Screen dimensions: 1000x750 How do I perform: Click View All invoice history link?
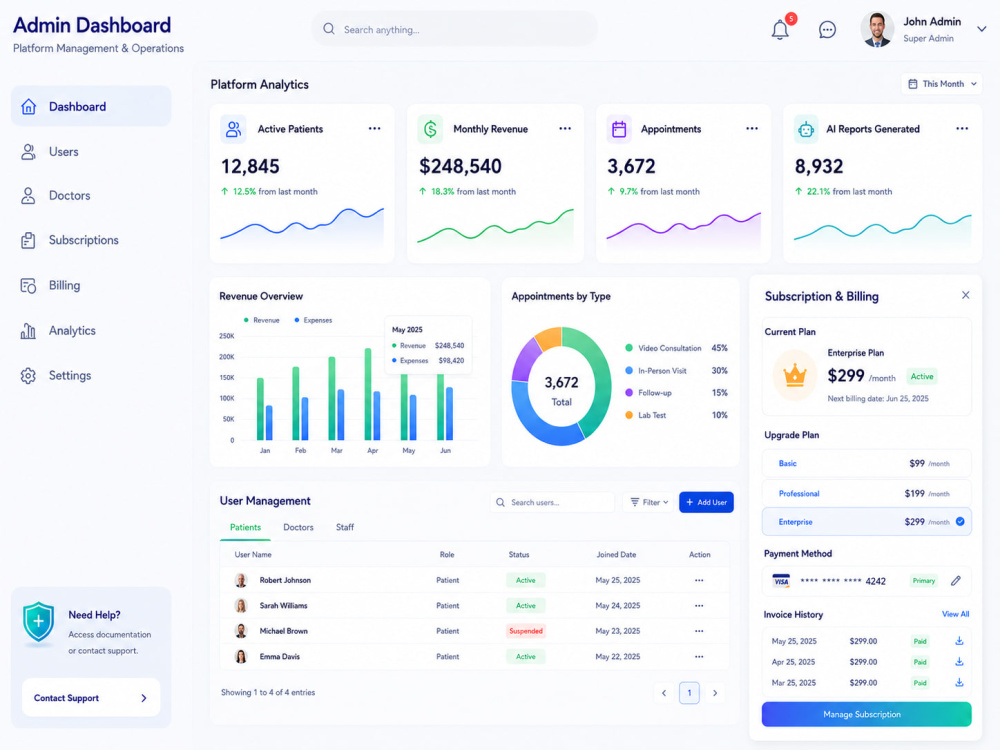(x=955, y=614)
